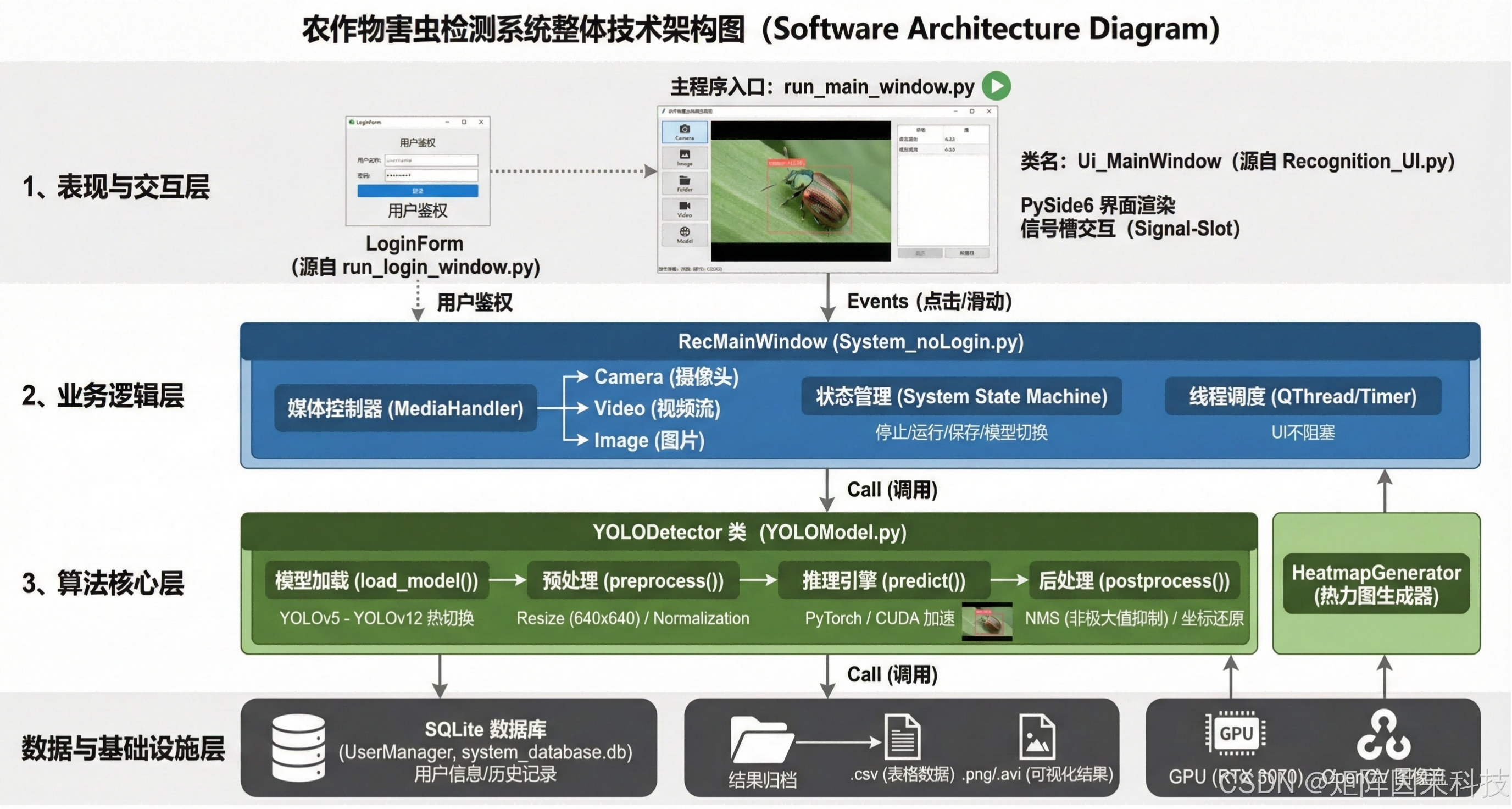Image resolution: width=1512 pixels, height=809 pixels.
Task: Click the OpenCV three-ring logo icon
Action: [x=1384, y=734]
